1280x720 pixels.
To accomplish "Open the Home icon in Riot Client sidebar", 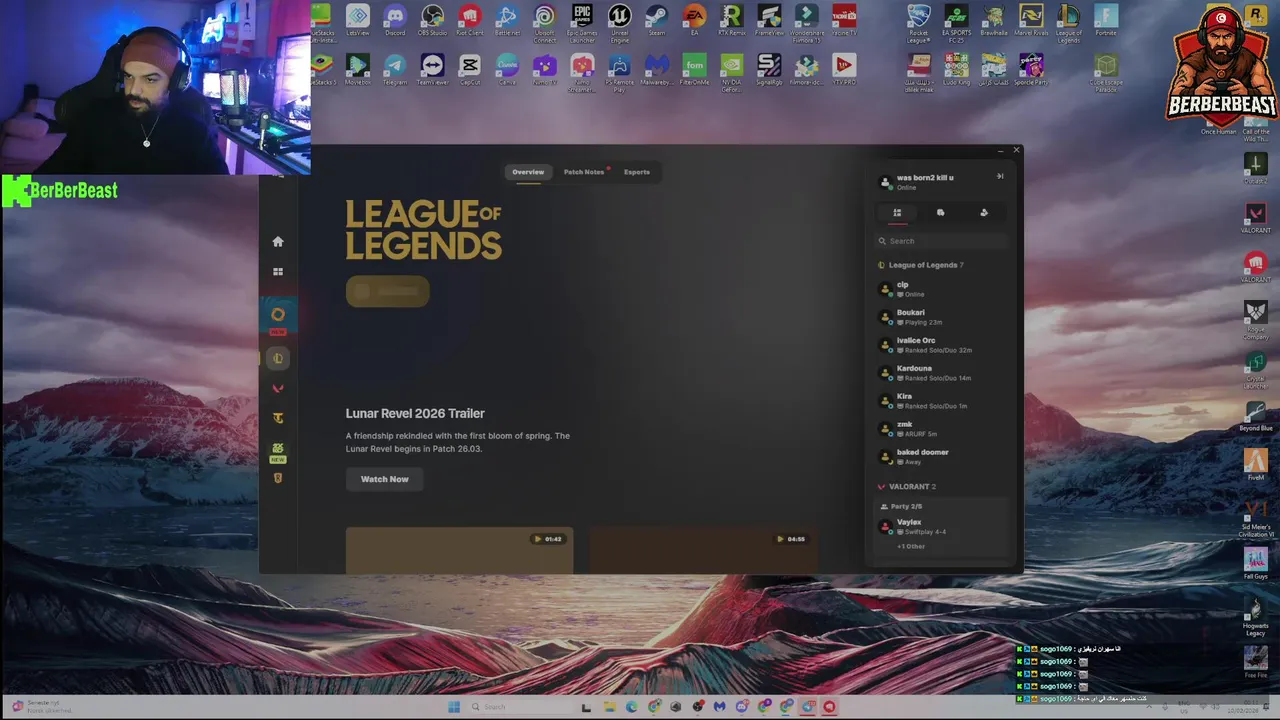I will (x=278, y=242).
